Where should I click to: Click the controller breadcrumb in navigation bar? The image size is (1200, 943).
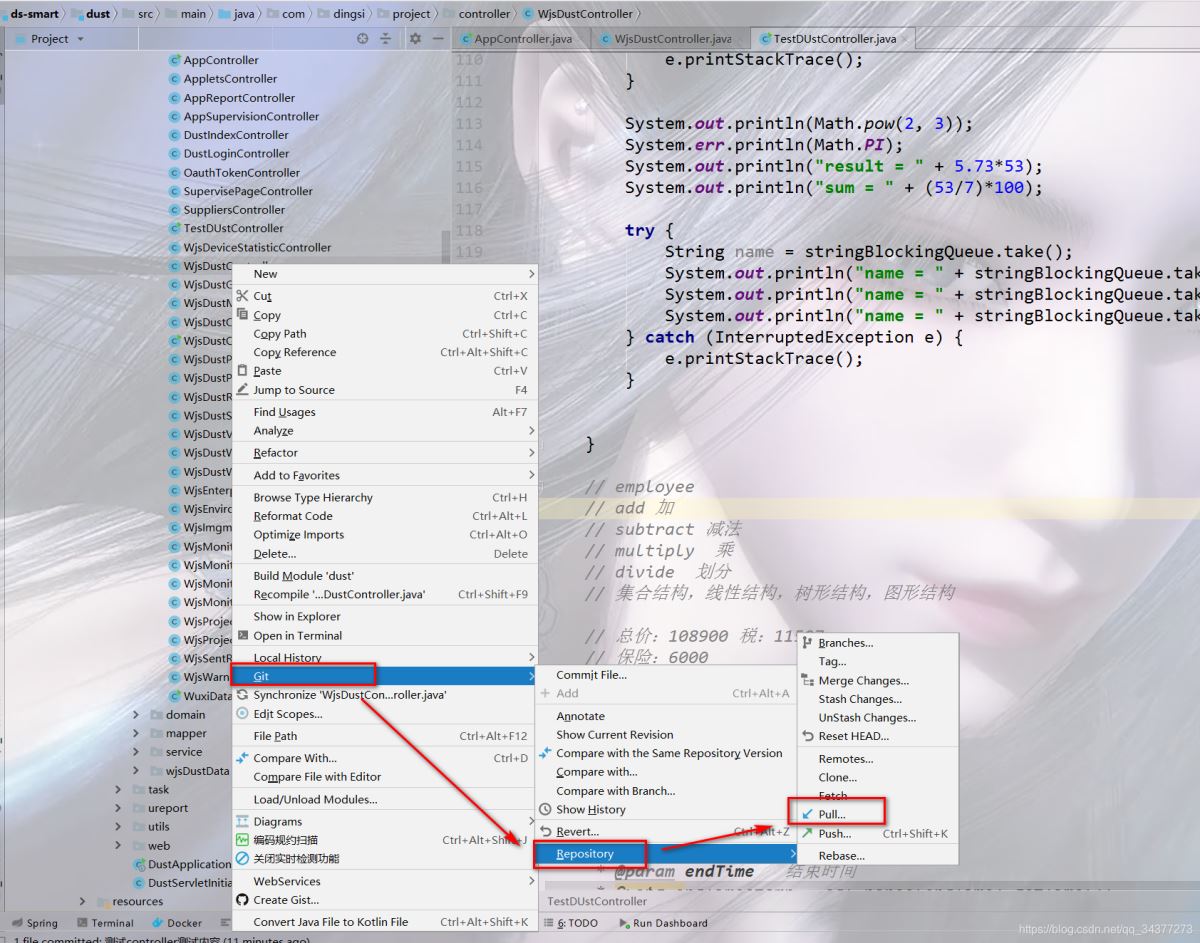[x=484, y=14]
